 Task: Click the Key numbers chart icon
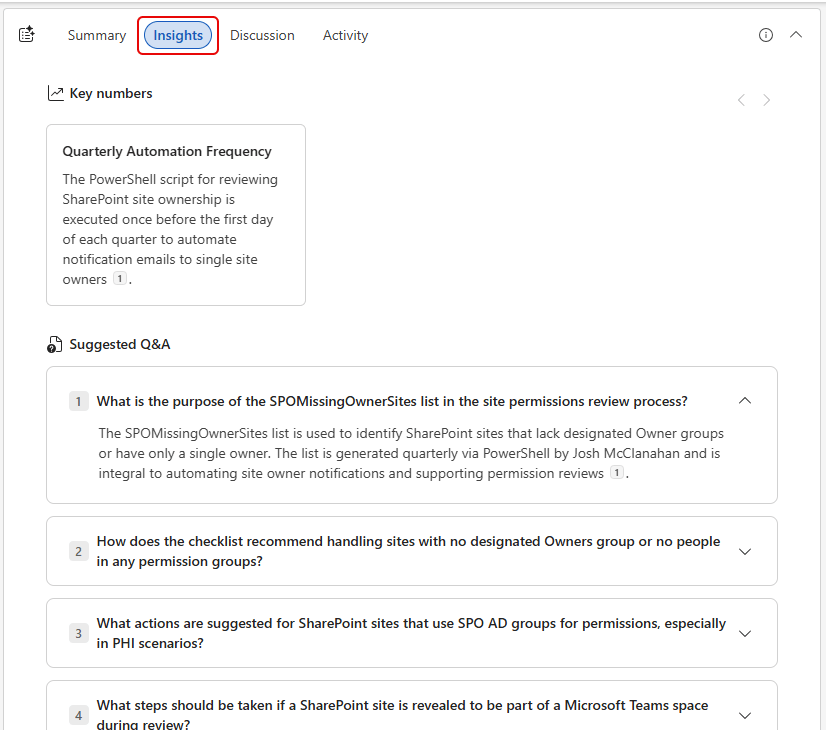click(x=56, y=93)
